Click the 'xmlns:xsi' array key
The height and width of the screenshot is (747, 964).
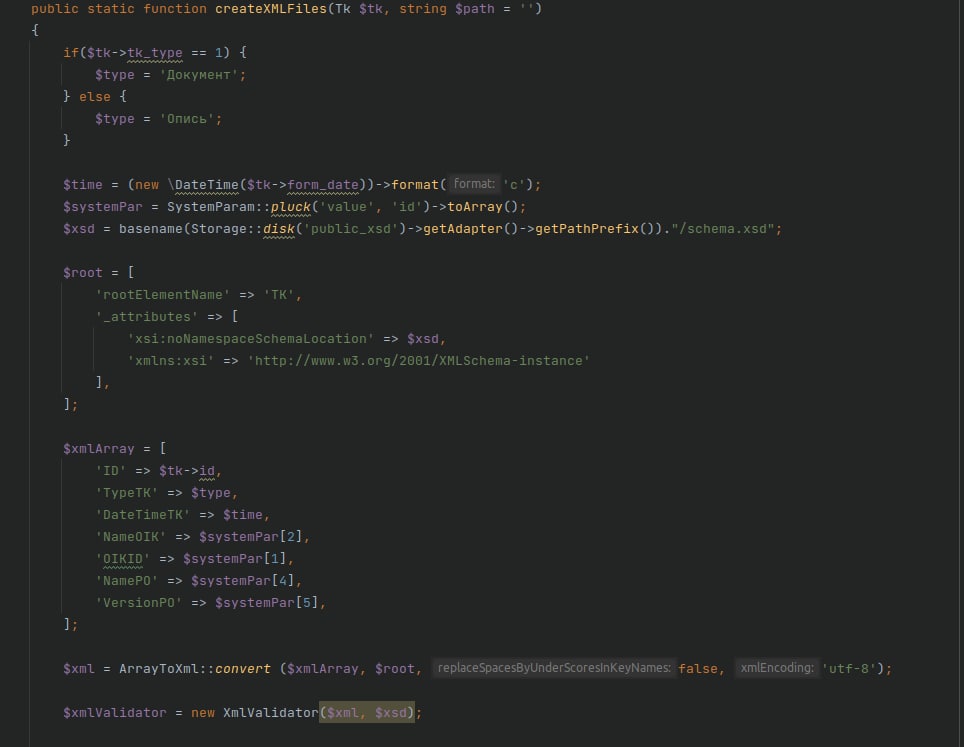(170, 361)
